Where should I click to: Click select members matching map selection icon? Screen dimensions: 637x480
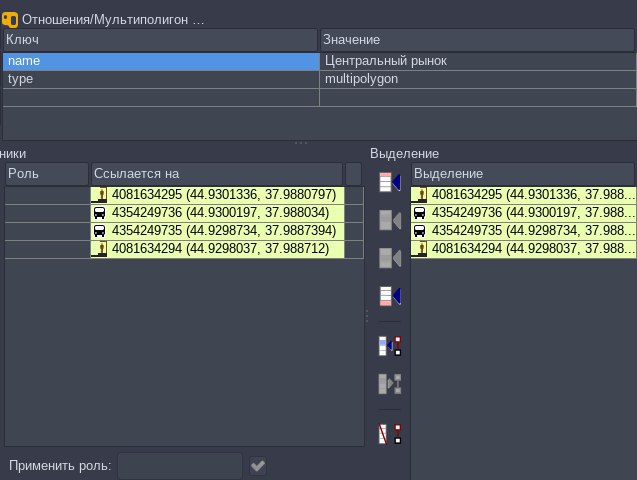(x=389, y=346)
